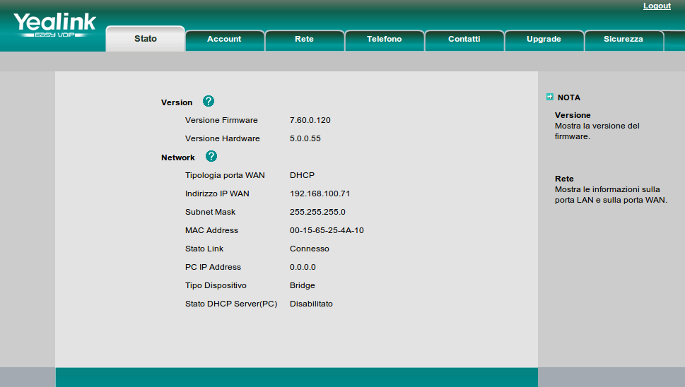The width and height of the screenshot is (685, 387).
Task: Select MAC address 00-15-65-25-4A-10
Action: (x=326, y=230)
